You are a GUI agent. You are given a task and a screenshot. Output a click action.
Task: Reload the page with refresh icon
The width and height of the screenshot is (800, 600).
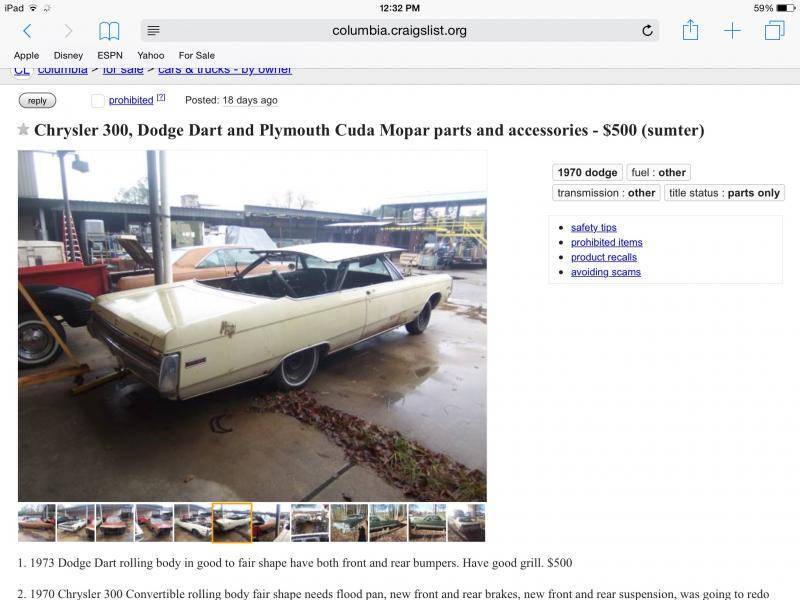point(647,31)
